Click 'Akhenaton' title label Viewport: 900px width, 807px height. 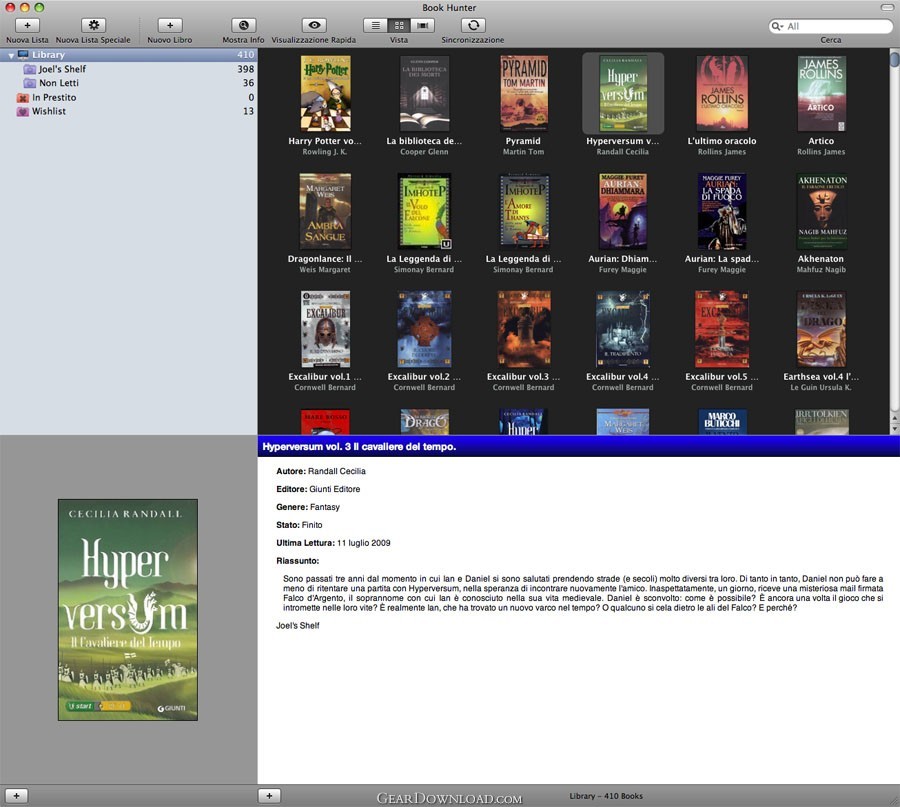pyautogui.click(x=821, y=259)
